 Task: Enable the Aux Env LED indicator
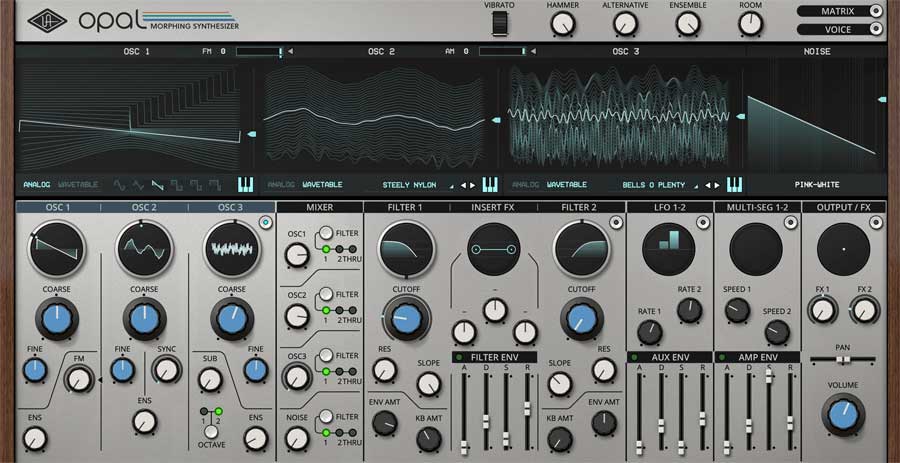[634, 357]
